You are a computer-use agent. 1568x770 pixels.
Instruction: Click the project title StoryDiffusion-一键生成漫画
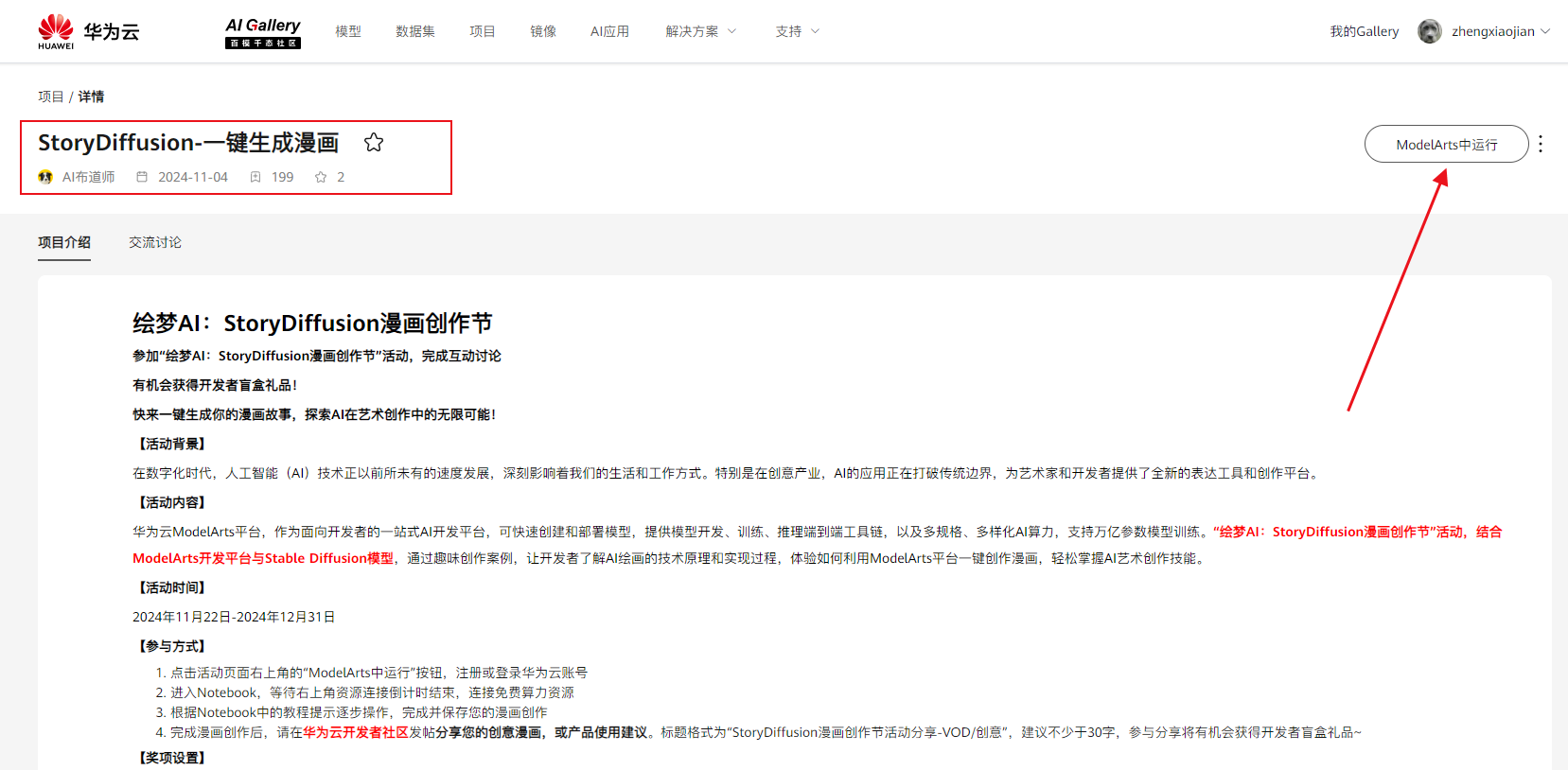click(x=188, y=143)
